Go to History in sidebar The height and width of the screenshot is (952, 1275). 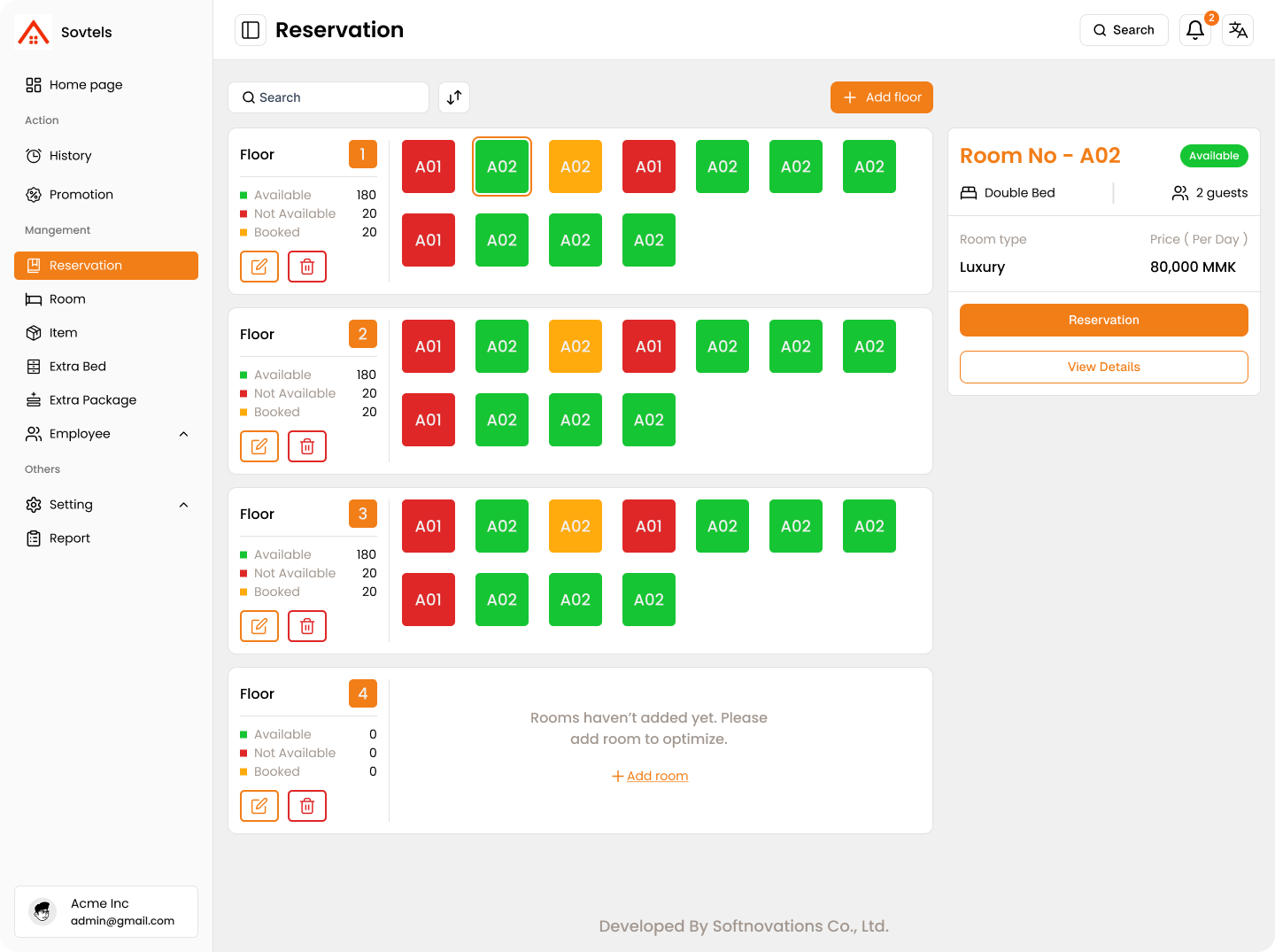(x=70, y=156)
